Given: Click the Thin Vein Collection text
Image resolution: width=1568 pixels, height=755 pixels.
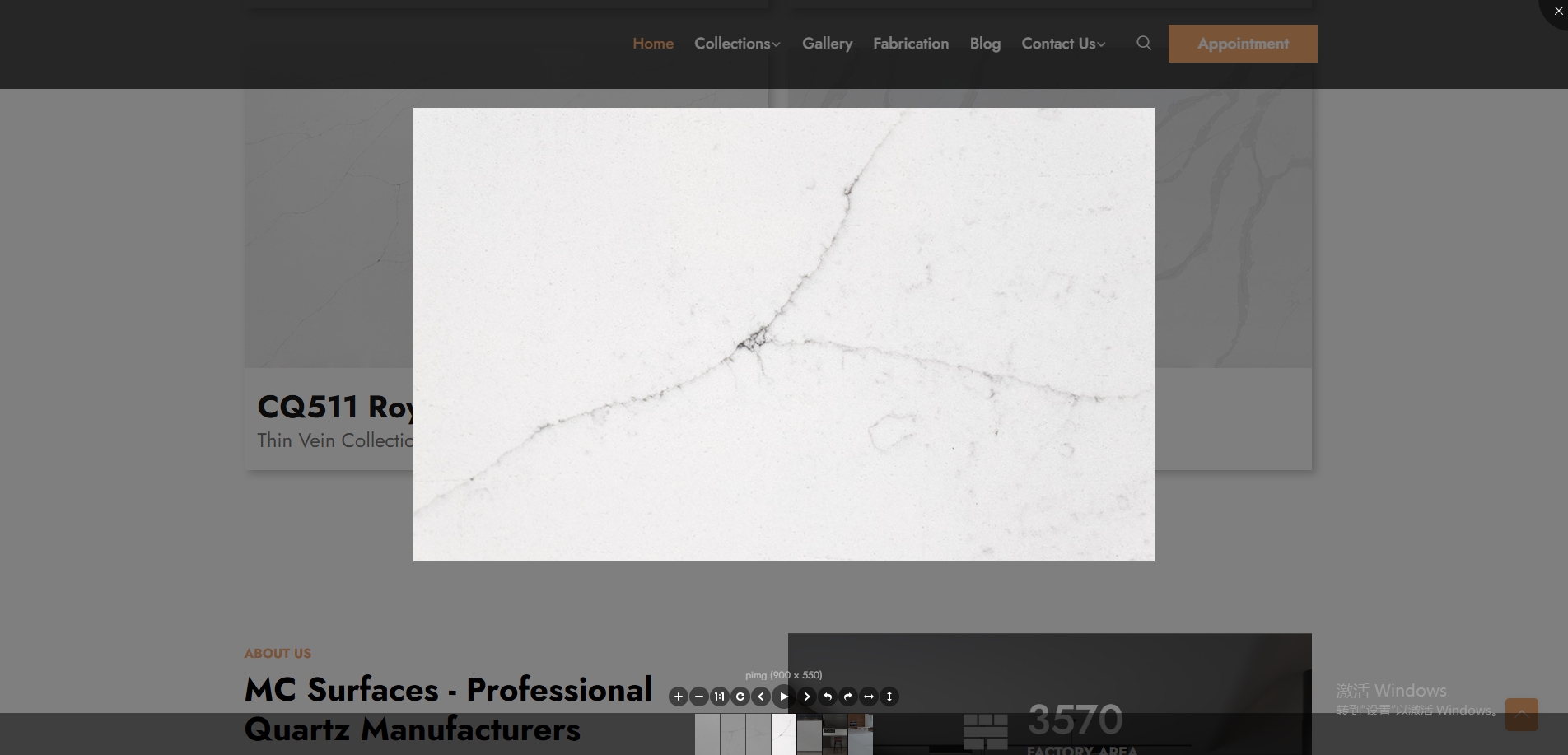Looking at the screenshot, I should pyautogui.click(x=335, y=440).
